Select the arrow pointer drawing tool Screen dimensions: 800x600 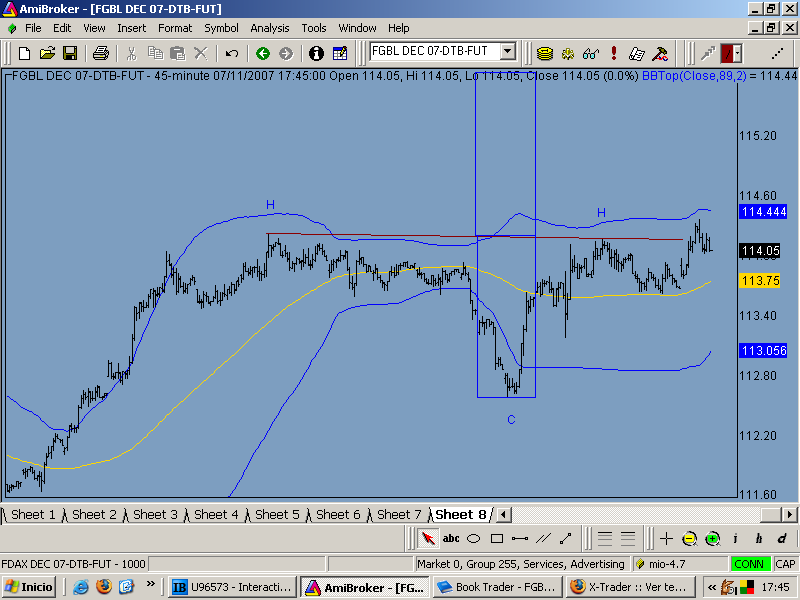[x=428, y=538]
